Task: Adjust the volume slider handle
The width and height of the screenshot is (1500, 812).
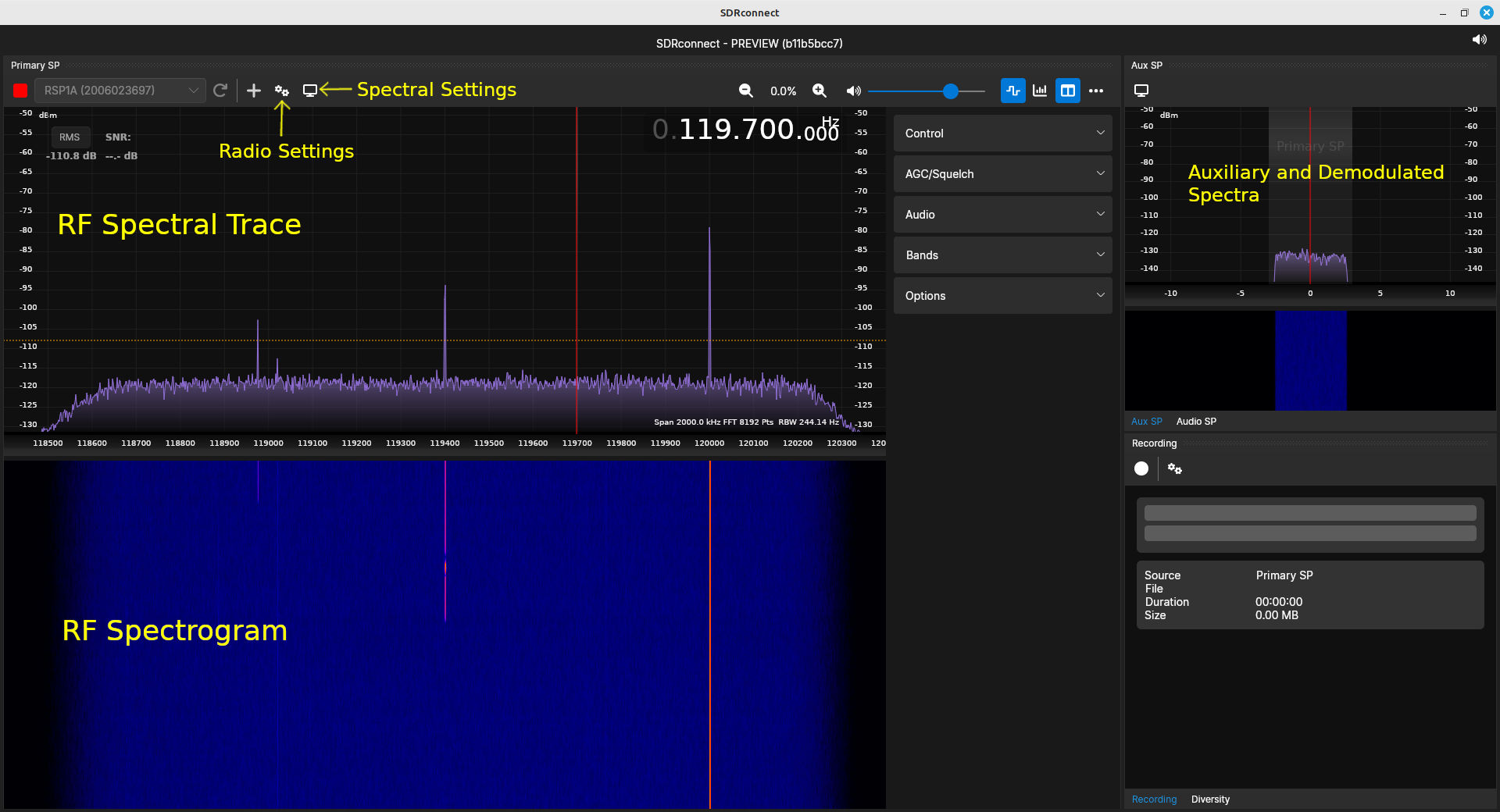Action: point(951,91)
